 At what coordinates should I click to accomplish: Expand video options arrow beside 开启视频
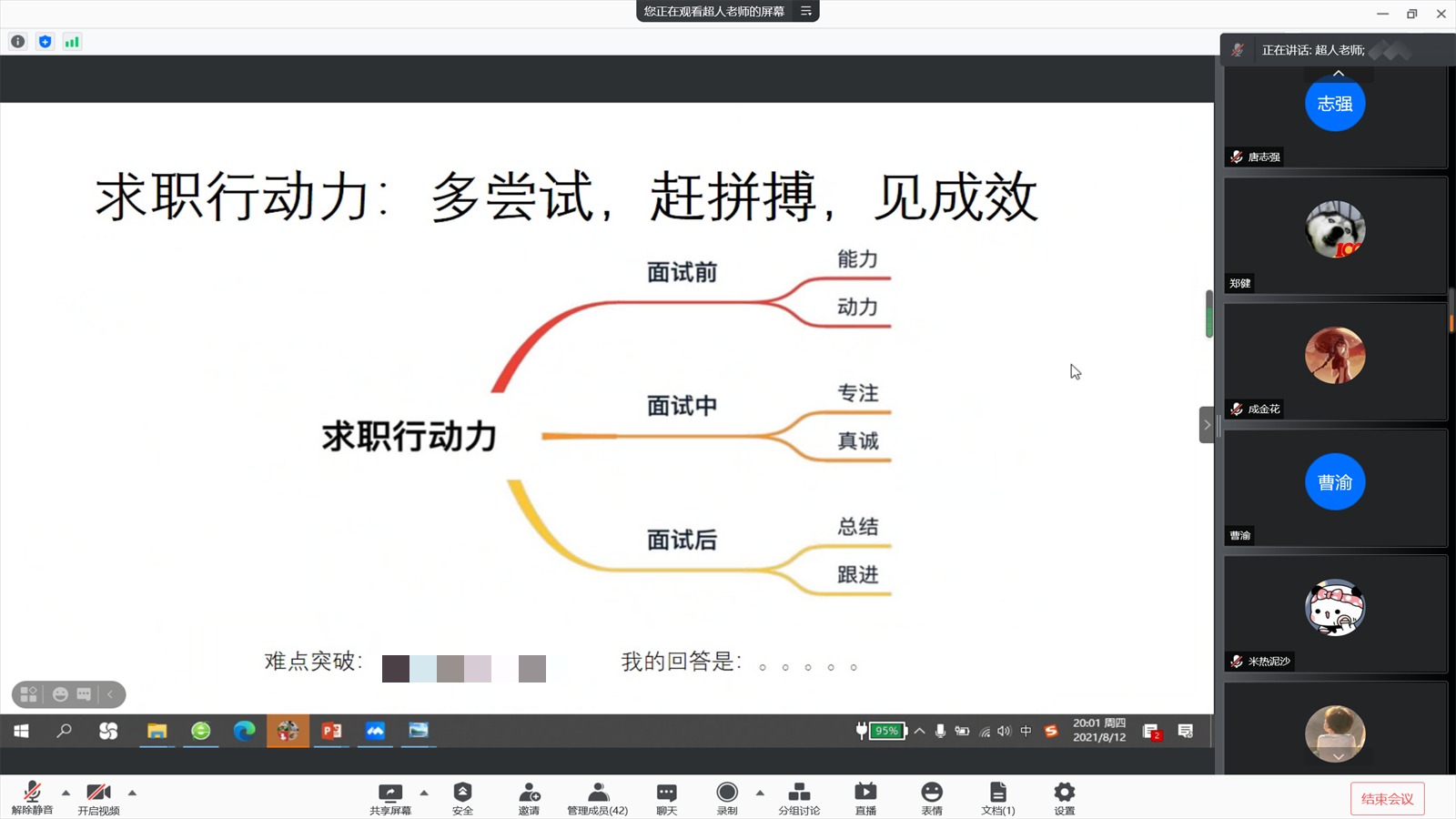click(x=132, y=793)
